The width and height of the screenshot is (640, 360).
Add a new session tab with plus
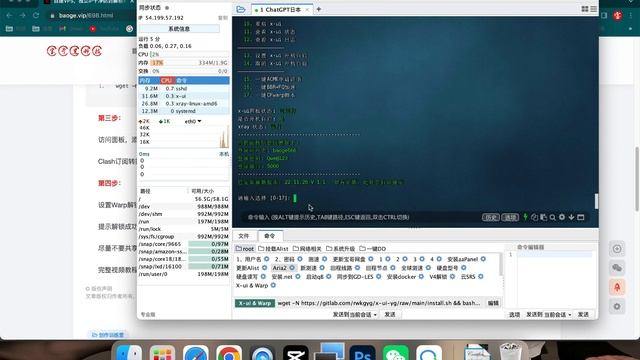(319, 9)
